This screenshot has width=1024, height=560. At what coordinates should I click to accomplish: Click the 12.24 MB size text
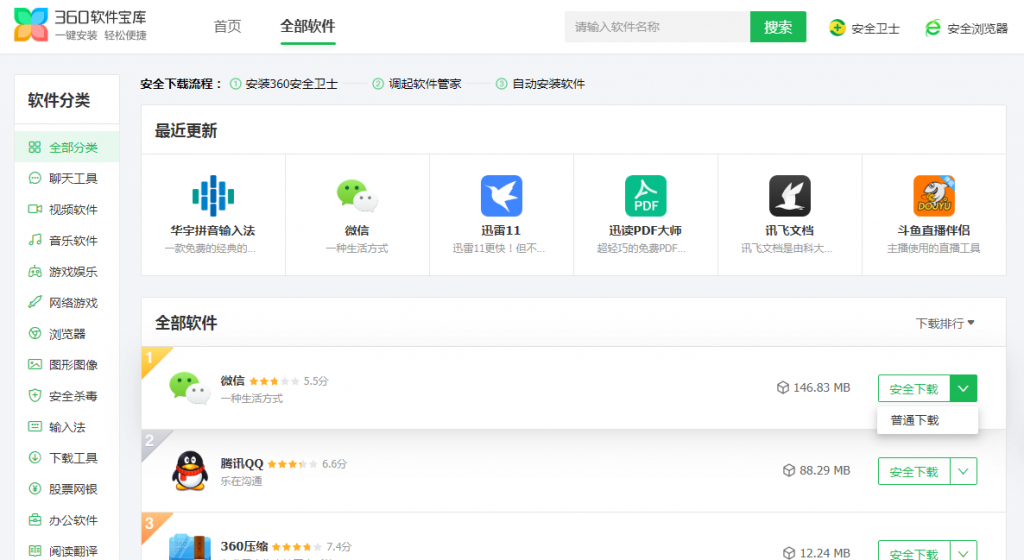click(825, 553)
